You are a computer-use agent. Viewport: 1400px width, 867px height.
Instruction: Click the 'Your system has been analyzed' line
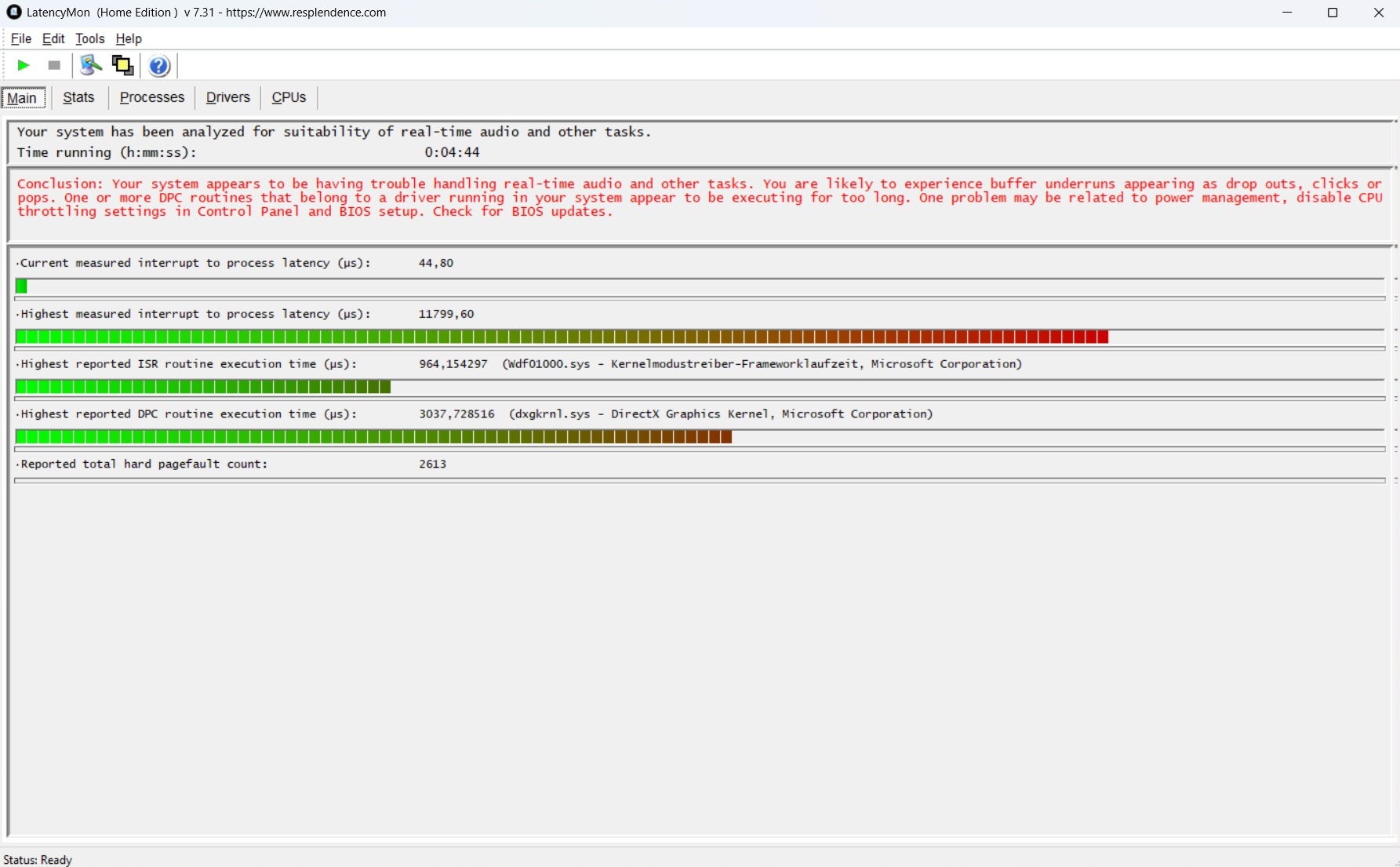pyautogui.click(x=334, y=132)
